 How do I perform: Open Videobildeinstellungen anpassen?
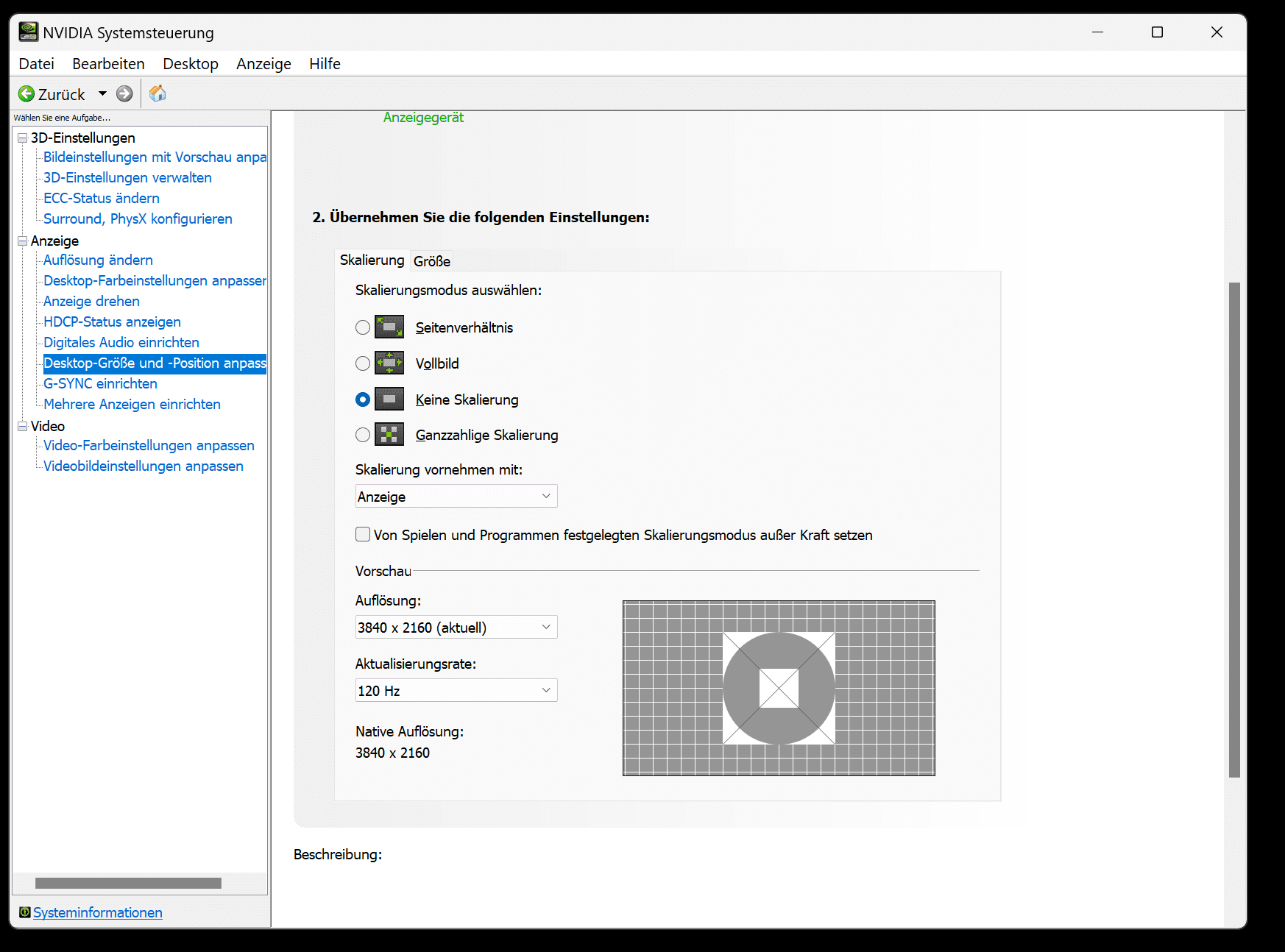[143, 466]
